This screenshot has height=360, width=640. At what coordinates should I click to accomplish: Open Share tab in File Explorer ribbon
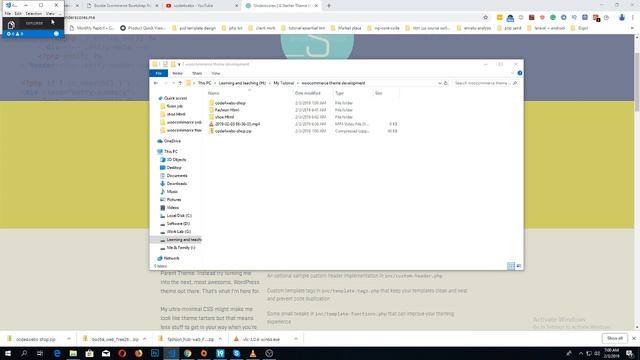[197, 73]
